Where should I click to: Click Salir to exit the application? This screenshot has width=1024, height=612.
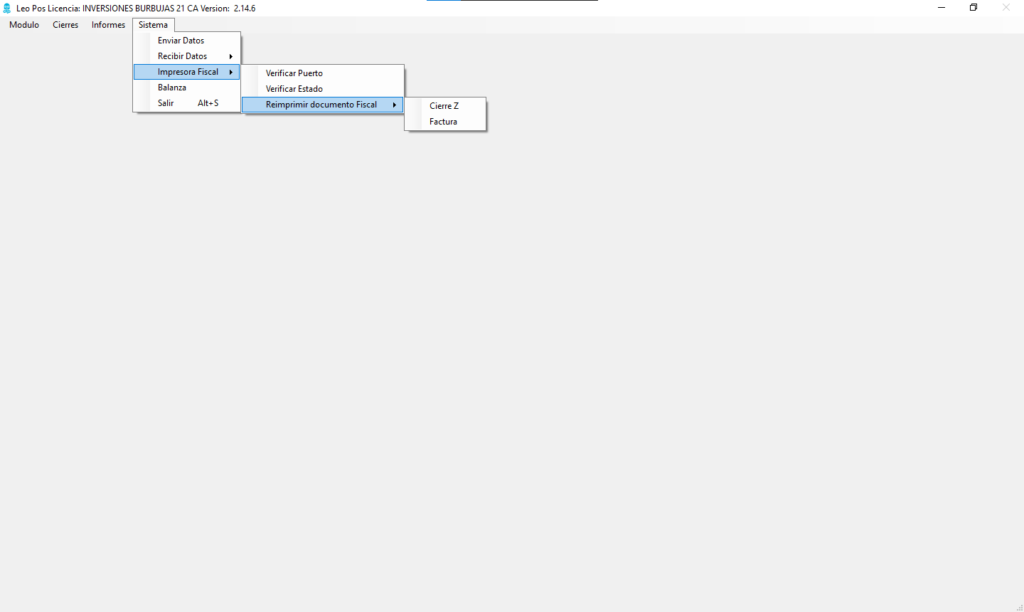point(187,103)
